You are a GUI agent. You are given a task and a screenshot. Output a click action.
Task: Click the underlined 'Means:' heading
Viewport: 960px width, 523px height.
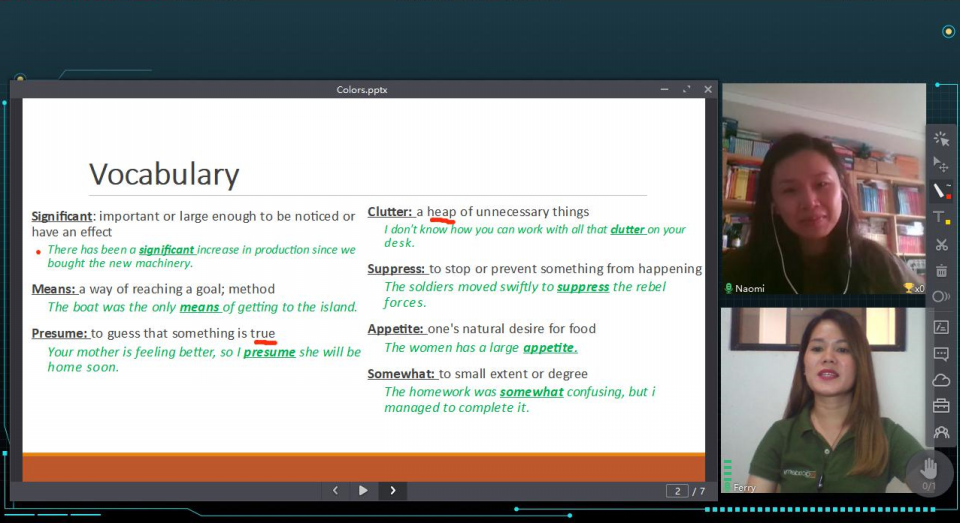(x=53, y=289)
